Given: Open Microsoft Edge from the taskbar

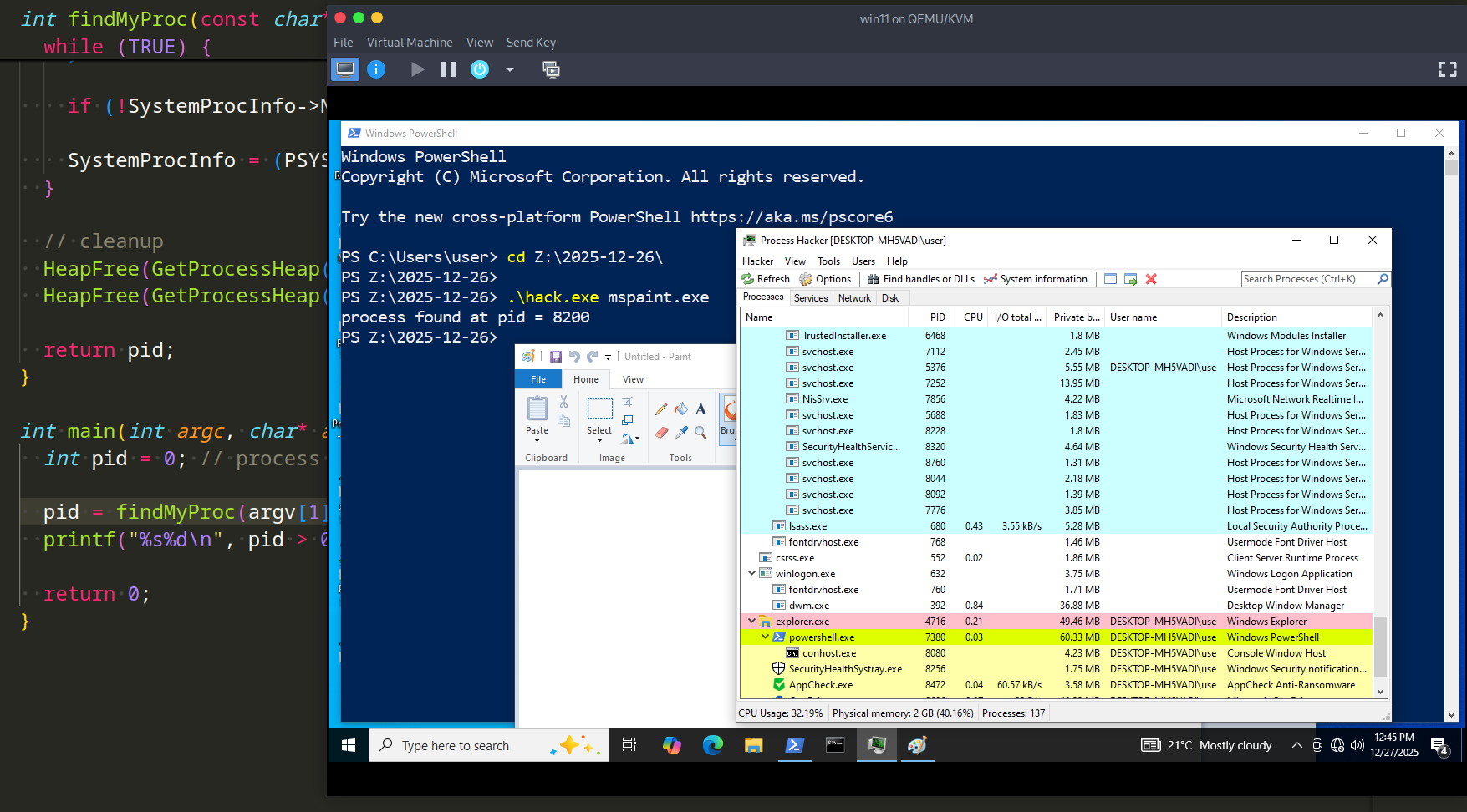Looking at the screenshot, I should pos(712,745).
